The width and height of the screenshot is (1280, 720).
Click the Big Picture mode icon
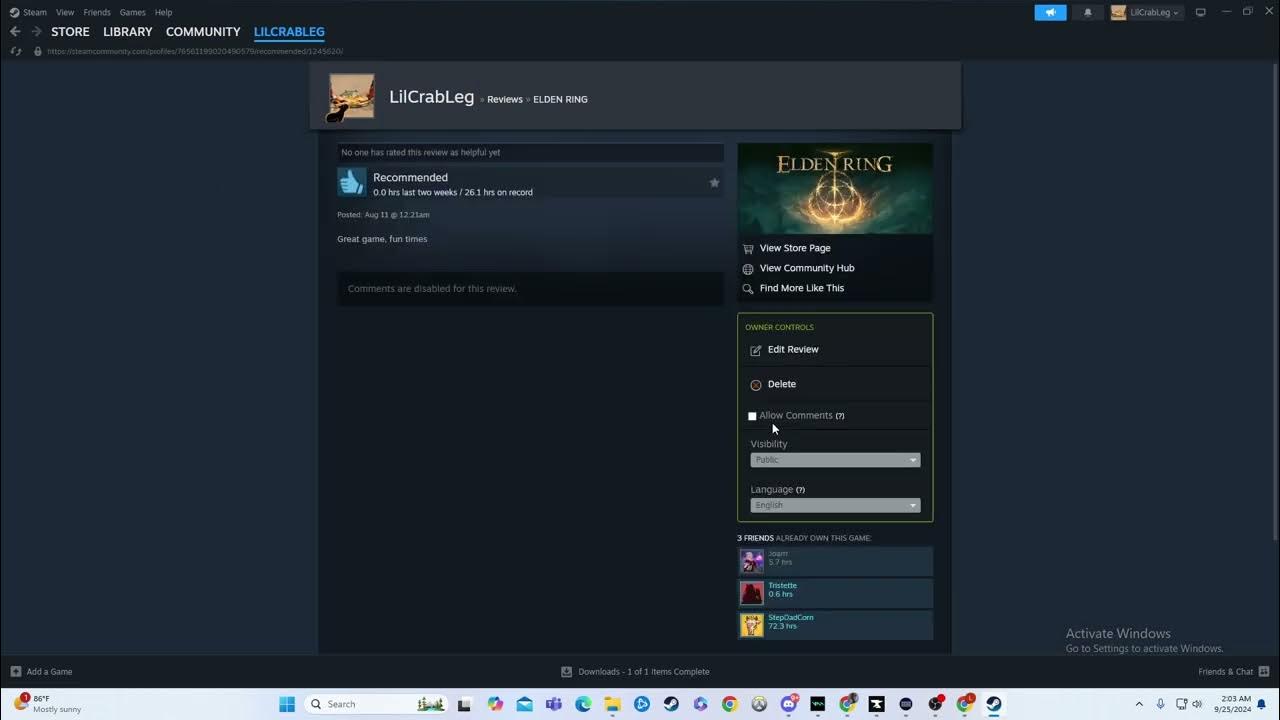(x=1201, y=12)
